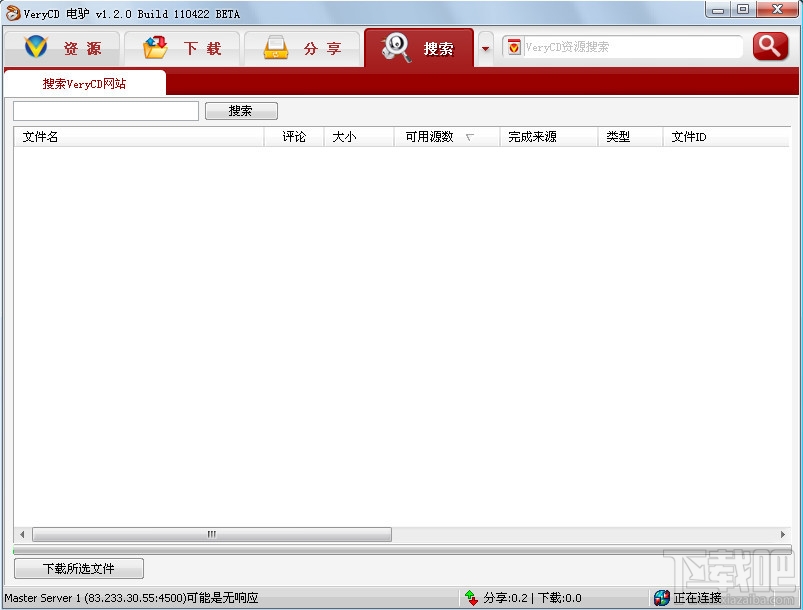
Task: Click the VeryCD logo in the title bar
Action: [10, 13]
